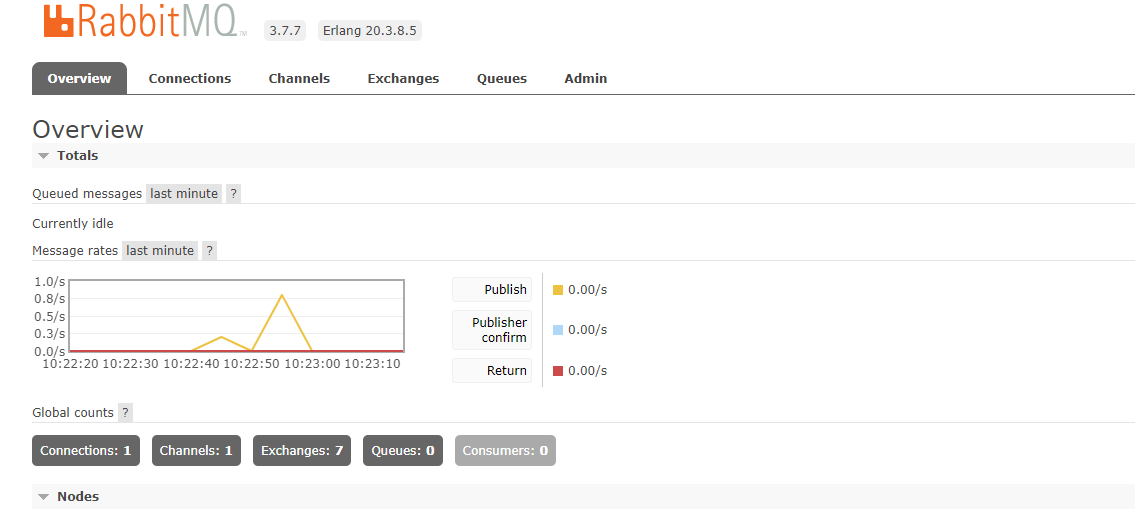Click the 1.0/s chart axis label
1135x513 pixels.
[x=50, y=281]
